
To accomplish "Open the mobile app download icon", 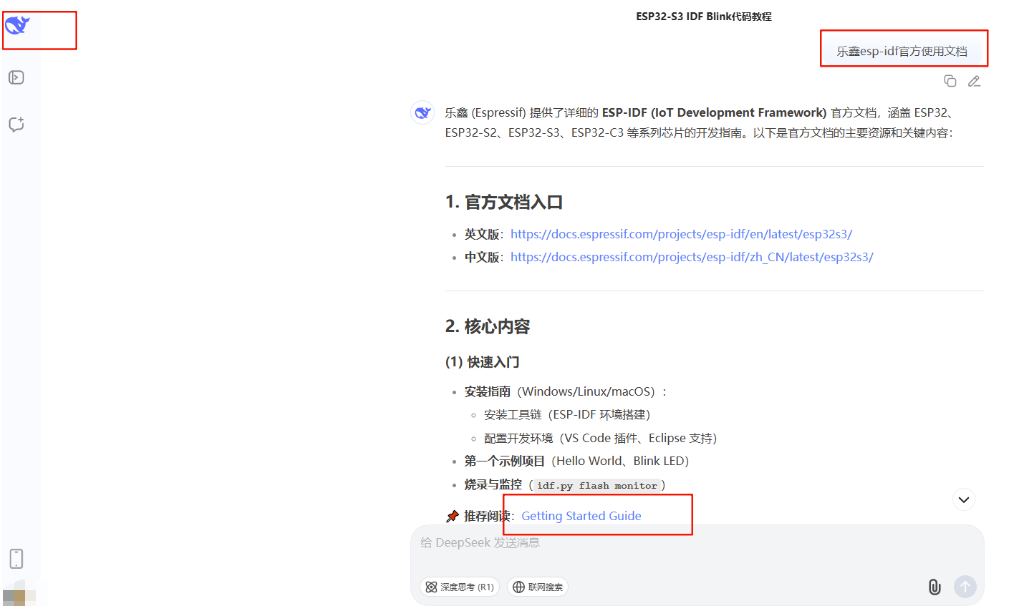I will pyautogui.click(x=17, y=558).
